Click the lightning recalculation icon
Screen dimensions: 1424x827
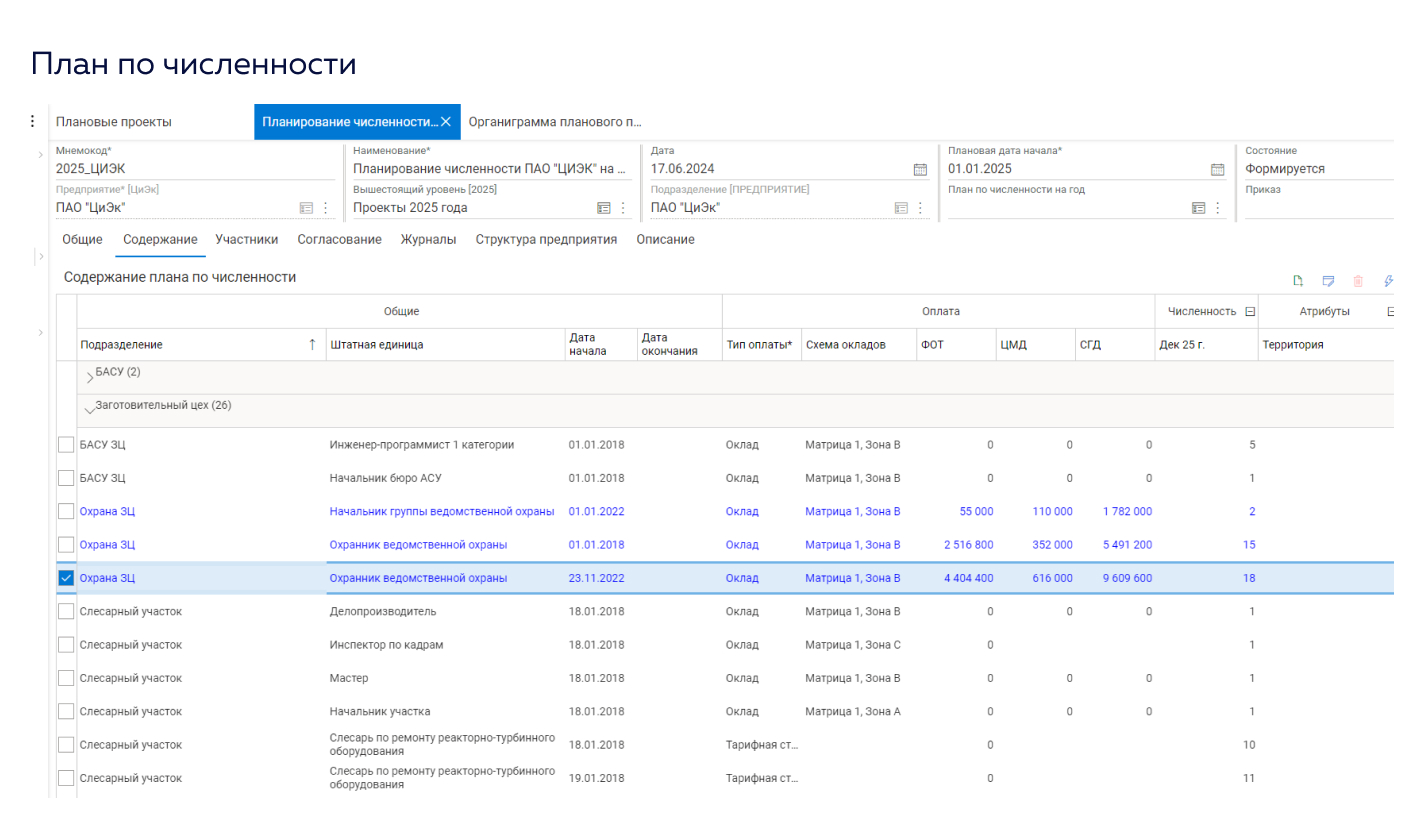coord(1389,281)
